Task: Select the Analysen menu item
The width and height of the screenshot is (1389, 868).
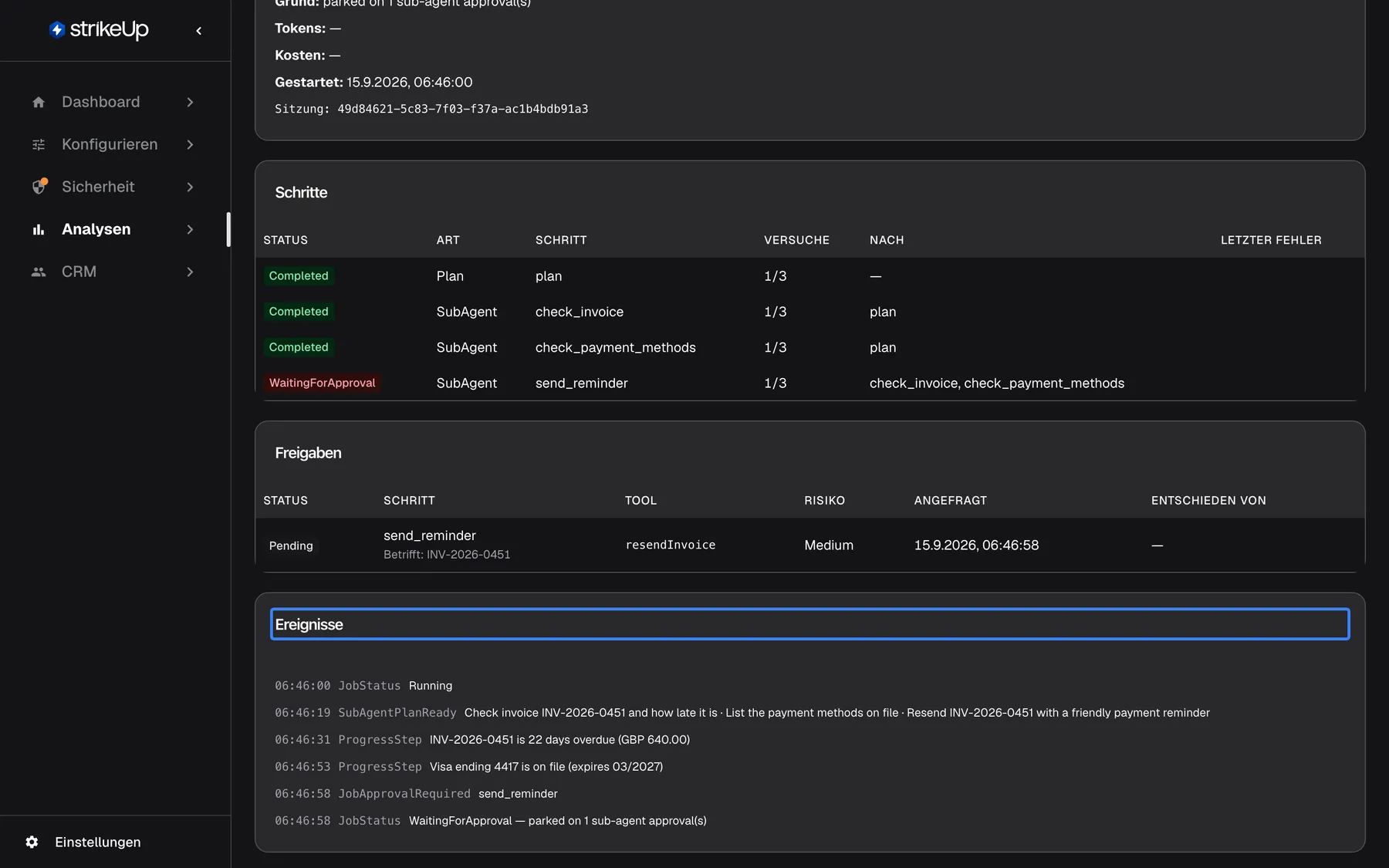Action: click(114, 229)
